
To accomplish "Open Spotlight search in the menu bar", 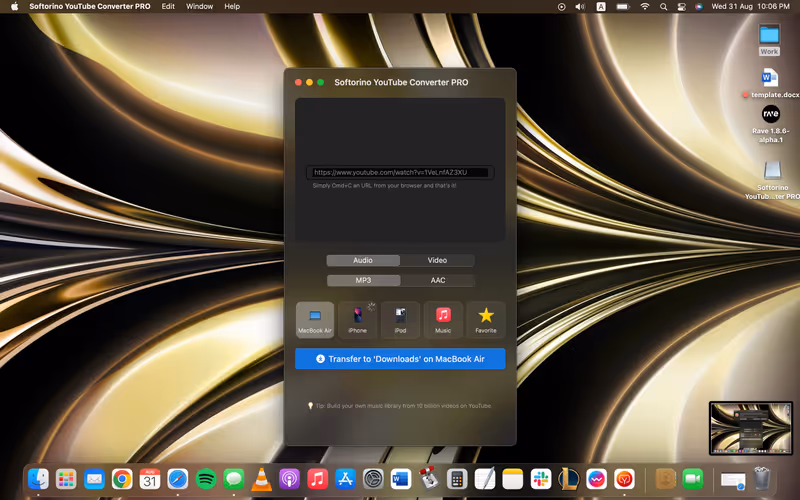I will (x=663, y=7).
